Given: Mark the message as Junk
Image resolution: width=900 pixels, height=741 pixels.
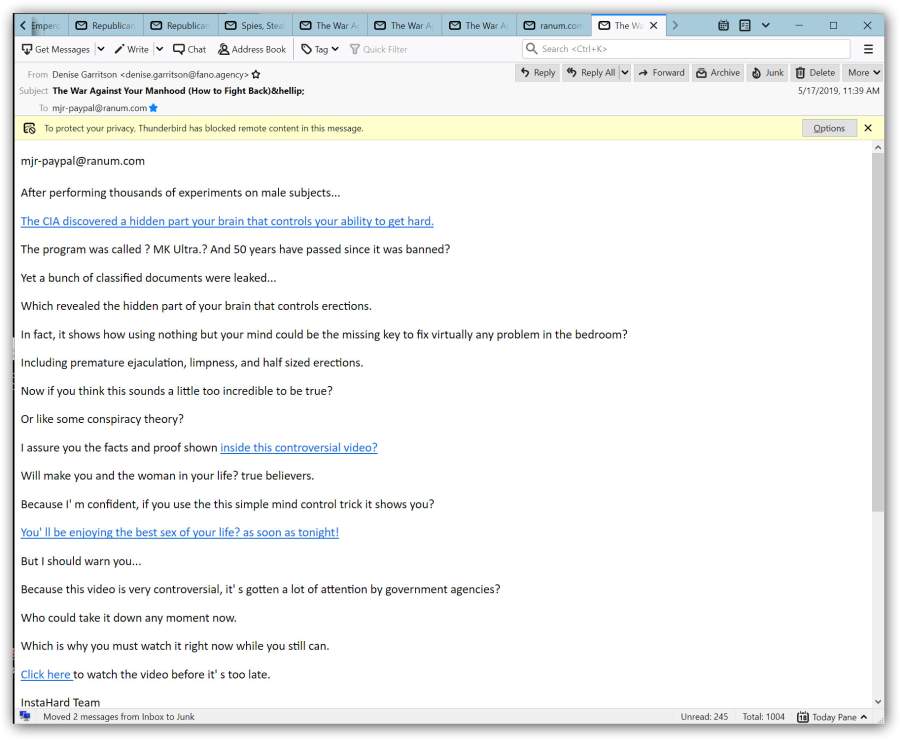Looking at the screenshot, I should coord(767,73).
